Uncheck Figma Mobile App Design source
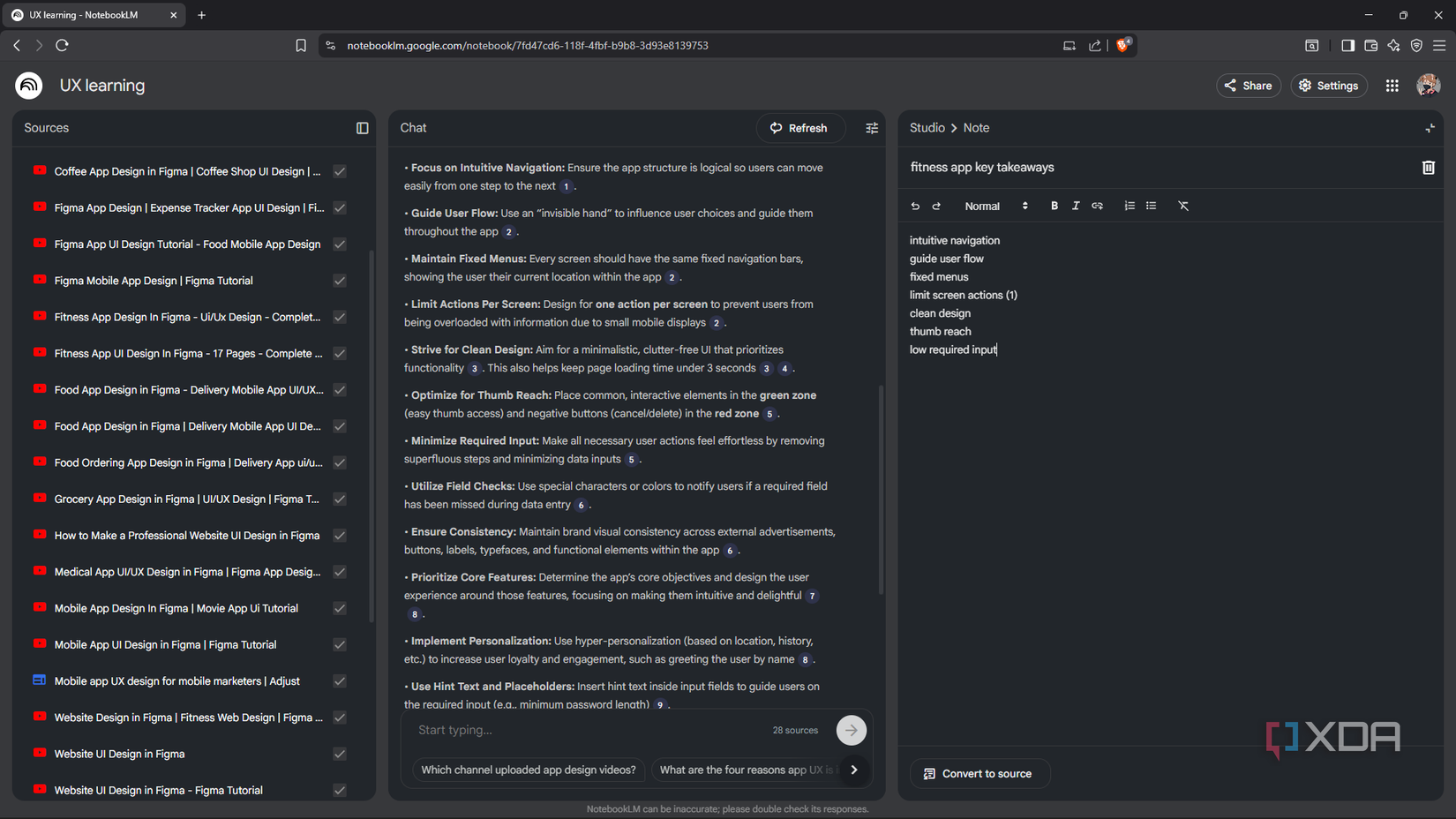1456x819 pixels. [x=340, y=281]
